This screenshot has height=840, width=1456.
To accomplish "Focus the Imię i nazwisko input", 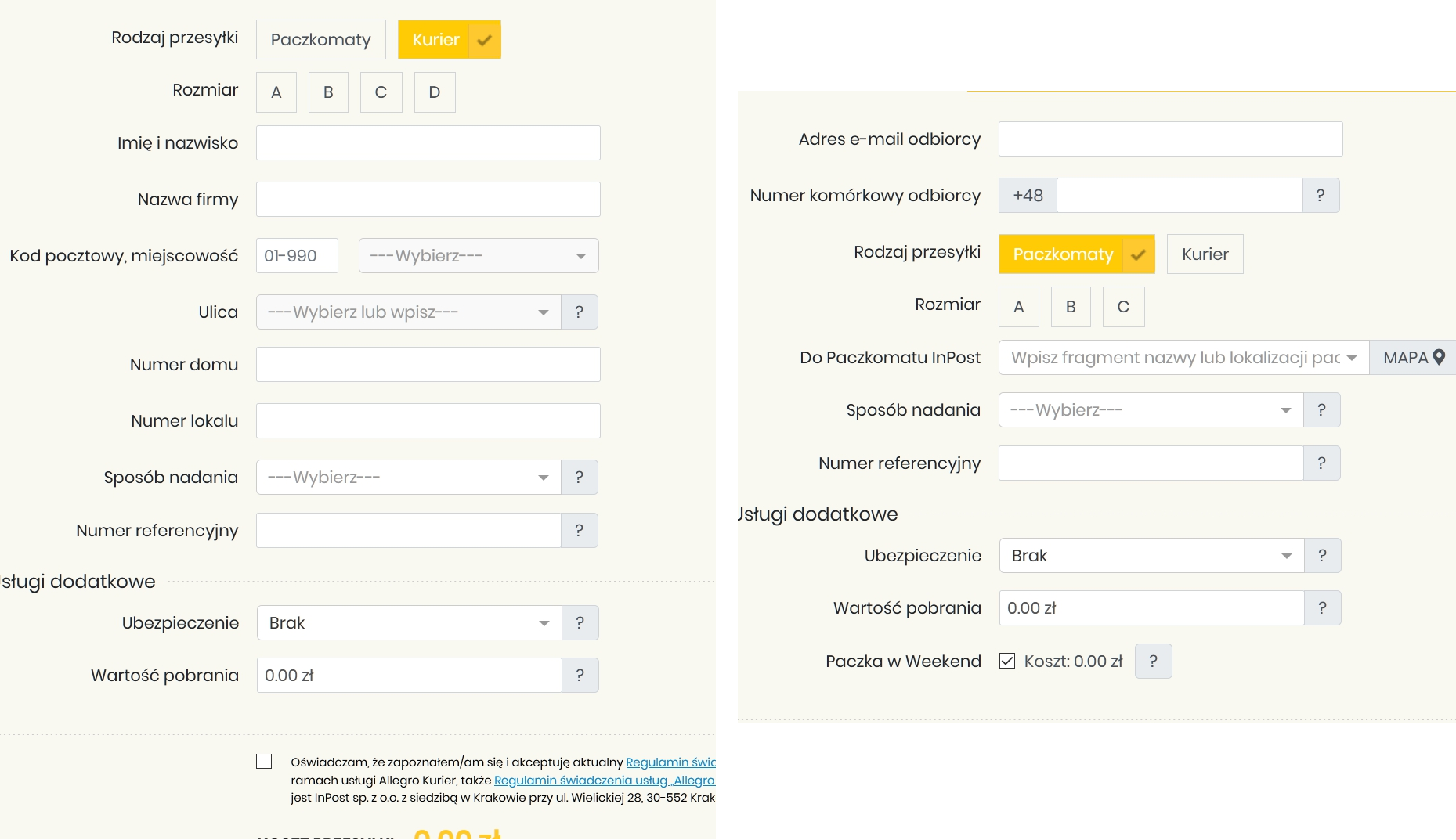I will pyautogui.click(x=428, y=143).
